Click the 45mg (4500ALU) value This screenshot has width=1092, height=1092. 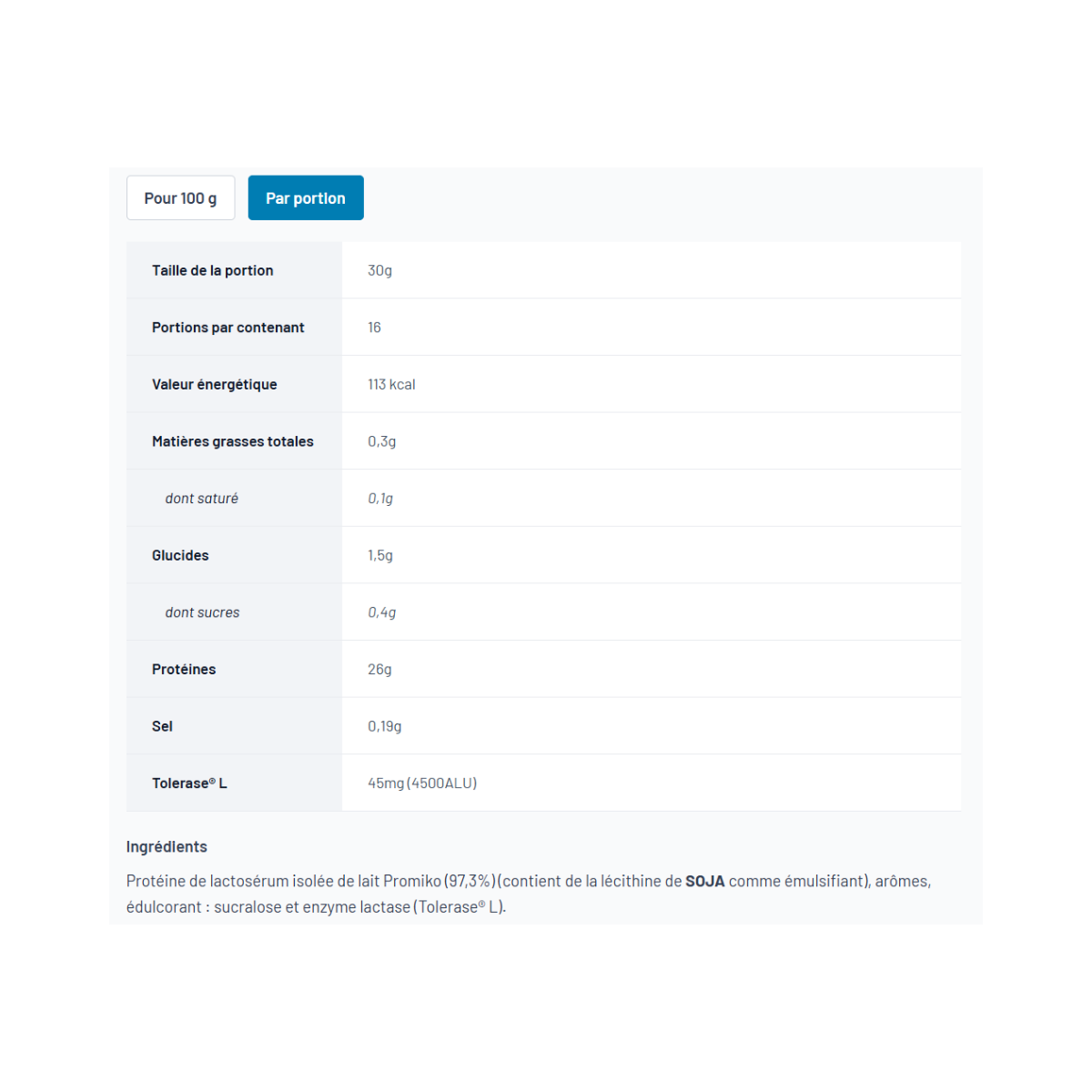point(422,783)
